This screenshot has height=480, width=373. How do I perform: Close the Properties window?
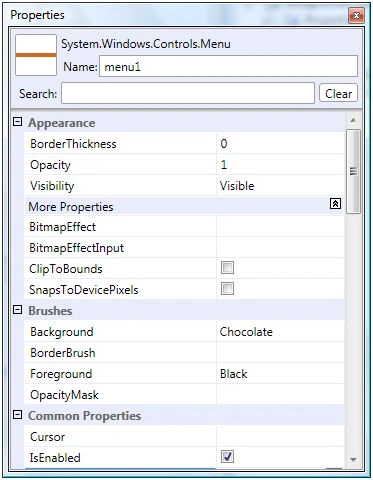click(x=356, y=15)
